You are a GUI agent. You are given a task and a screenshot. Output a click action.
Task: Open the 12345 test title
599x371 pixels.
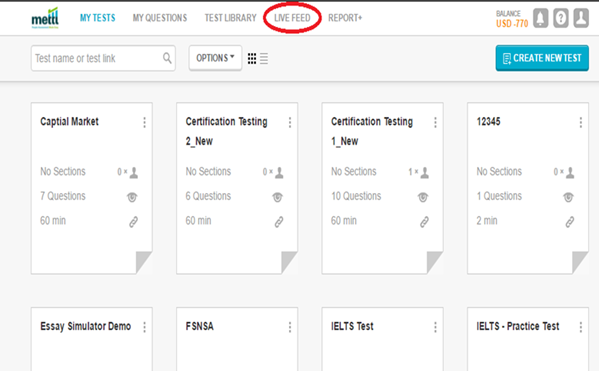coord(488,122)
